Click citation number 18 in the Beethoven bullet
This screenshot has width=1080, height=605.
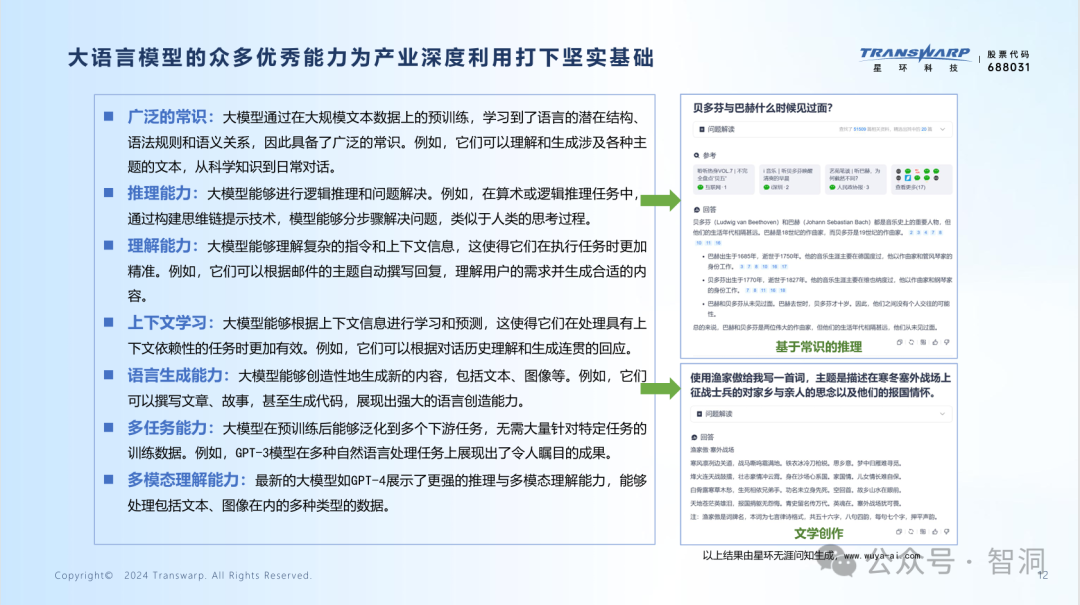click(782, 291)
